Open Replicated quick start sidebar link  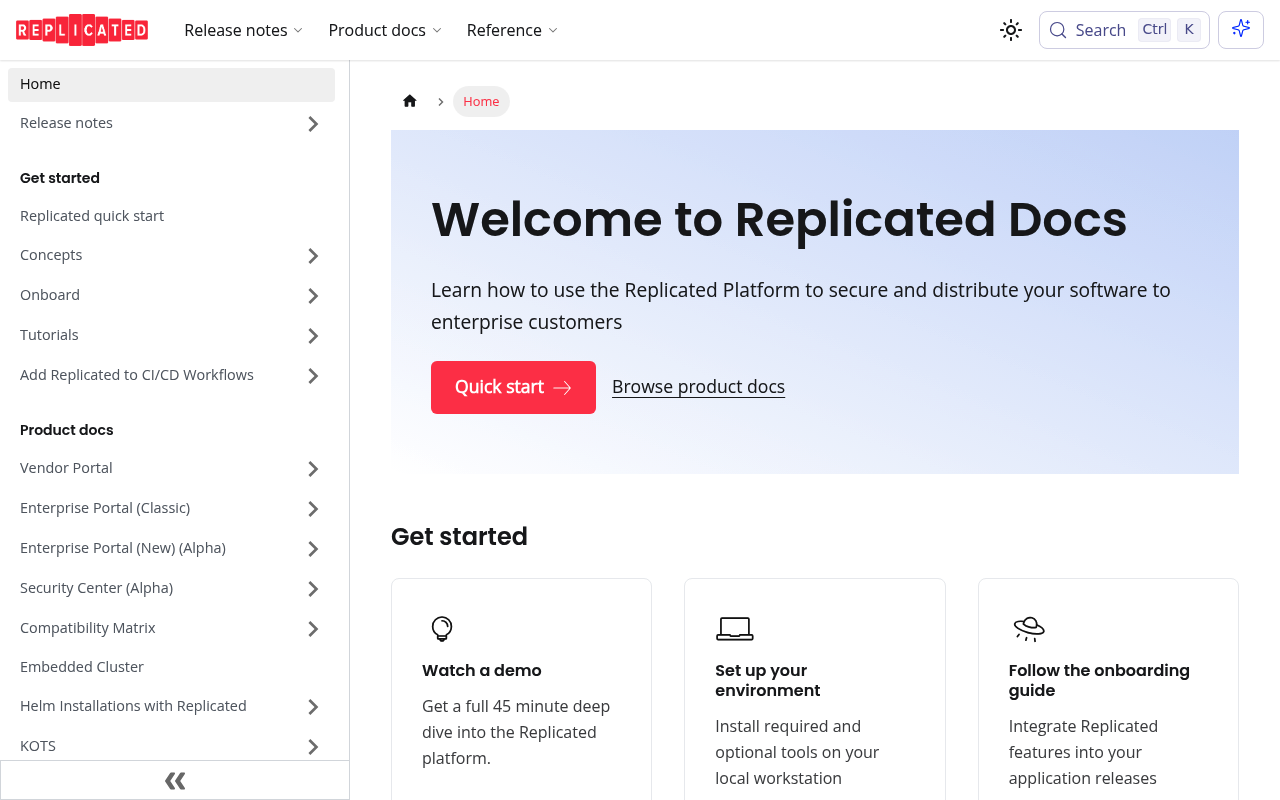pos(92,216)
